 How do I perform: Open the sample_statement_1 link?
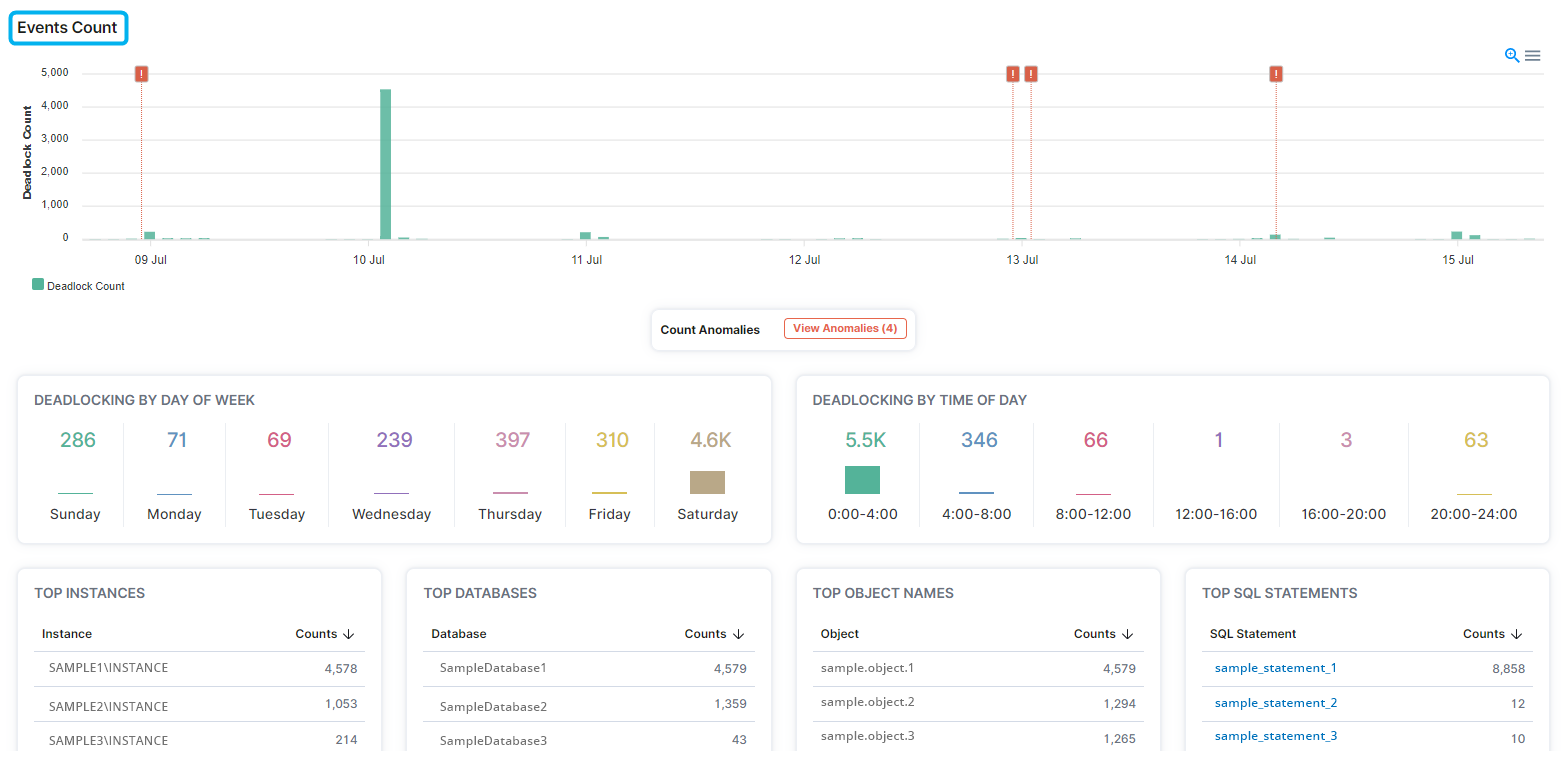(1275, 668)
